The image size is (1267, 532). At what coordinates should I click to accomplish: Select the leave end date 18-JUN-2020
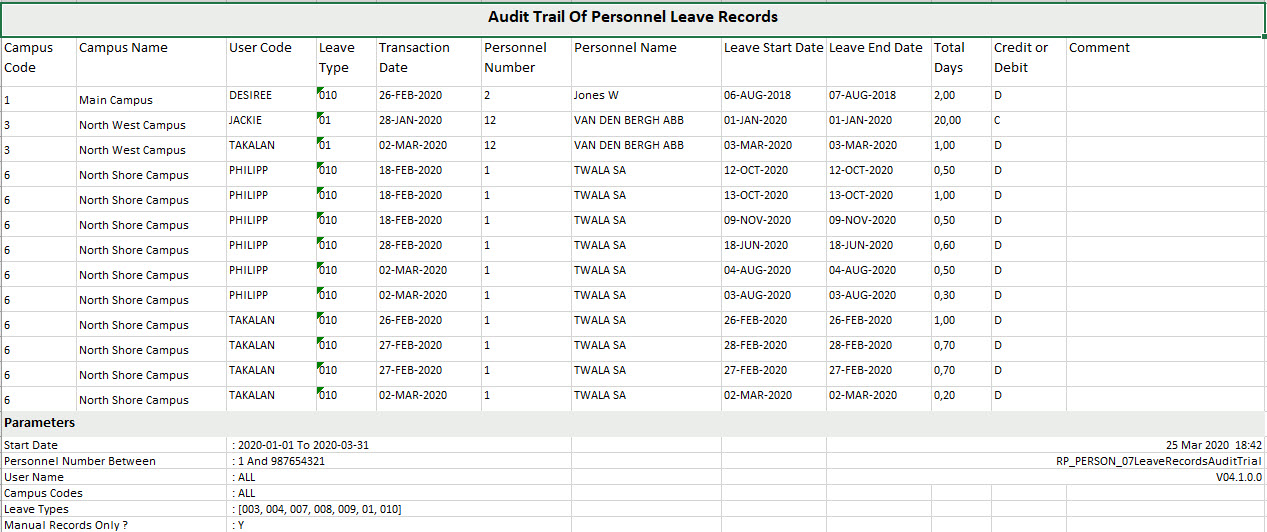coord(860,246)
